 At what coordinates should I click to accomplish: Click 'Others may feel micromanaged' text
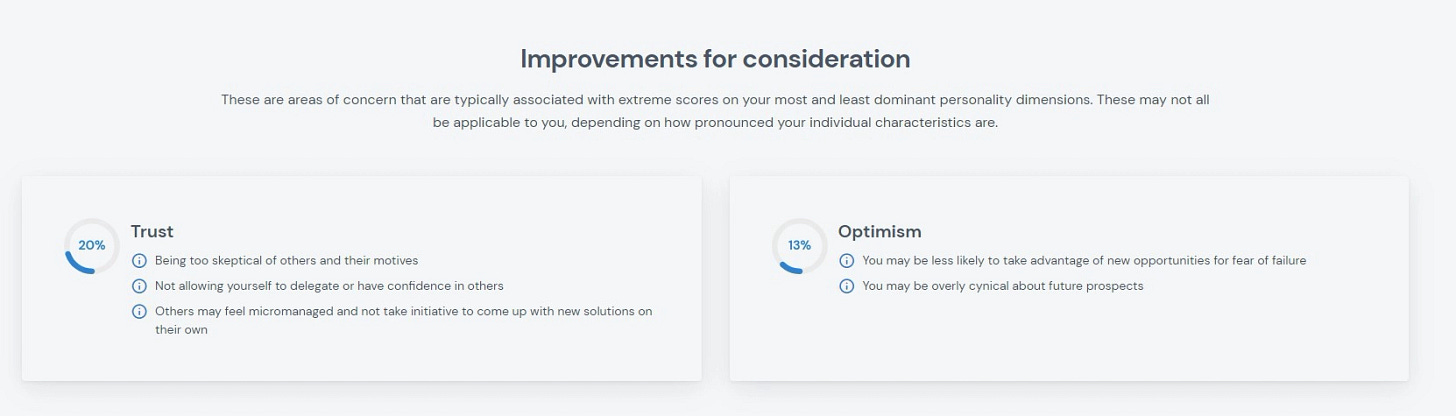[x=403, y=311]
